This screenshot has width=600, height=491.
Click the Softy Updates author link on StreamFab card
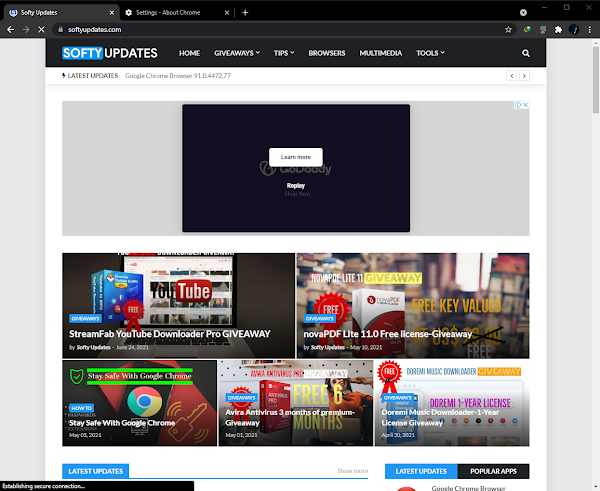click(94, 347)
